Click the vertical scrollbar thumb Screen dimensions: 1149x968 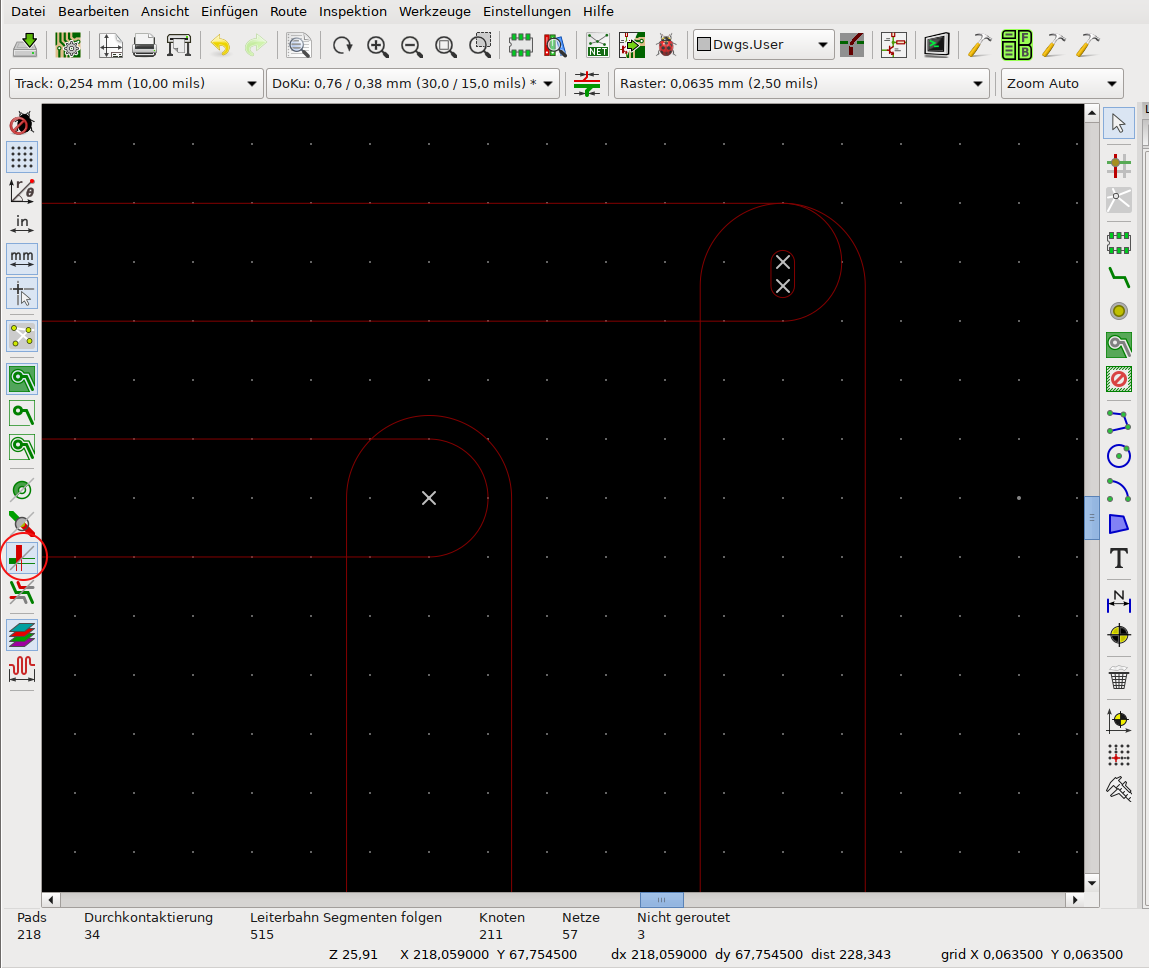pyautogui.click(x=1092, y=517)
